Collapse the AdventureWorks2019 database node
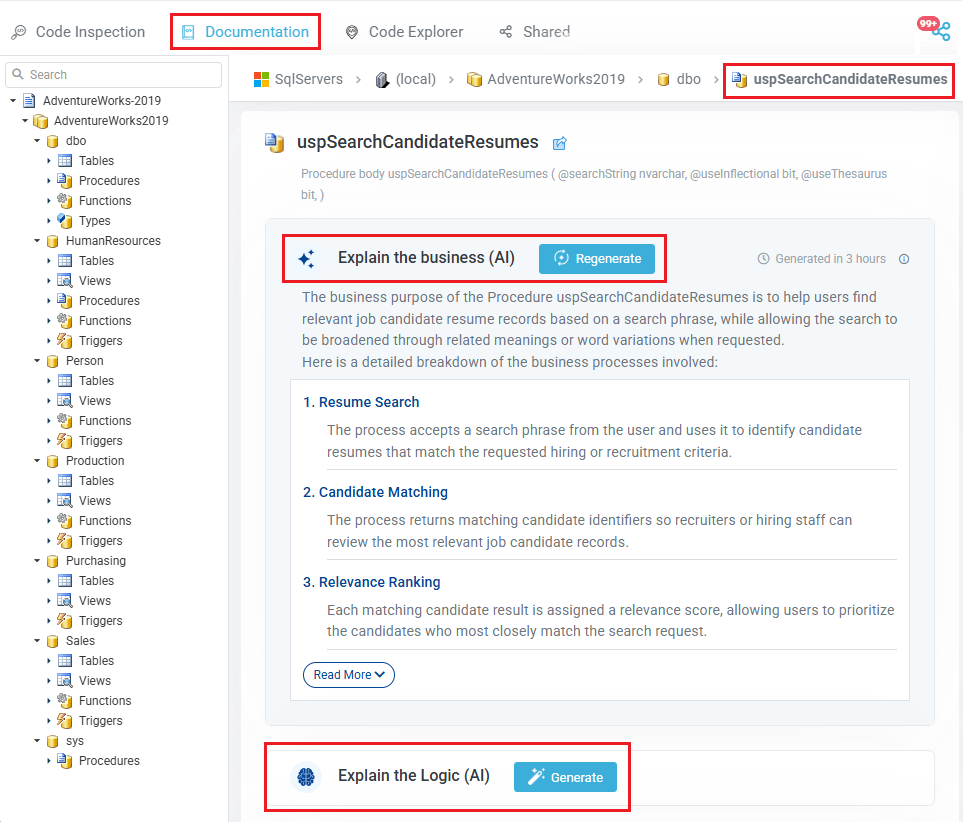The image size is (963, 822). 25,120
